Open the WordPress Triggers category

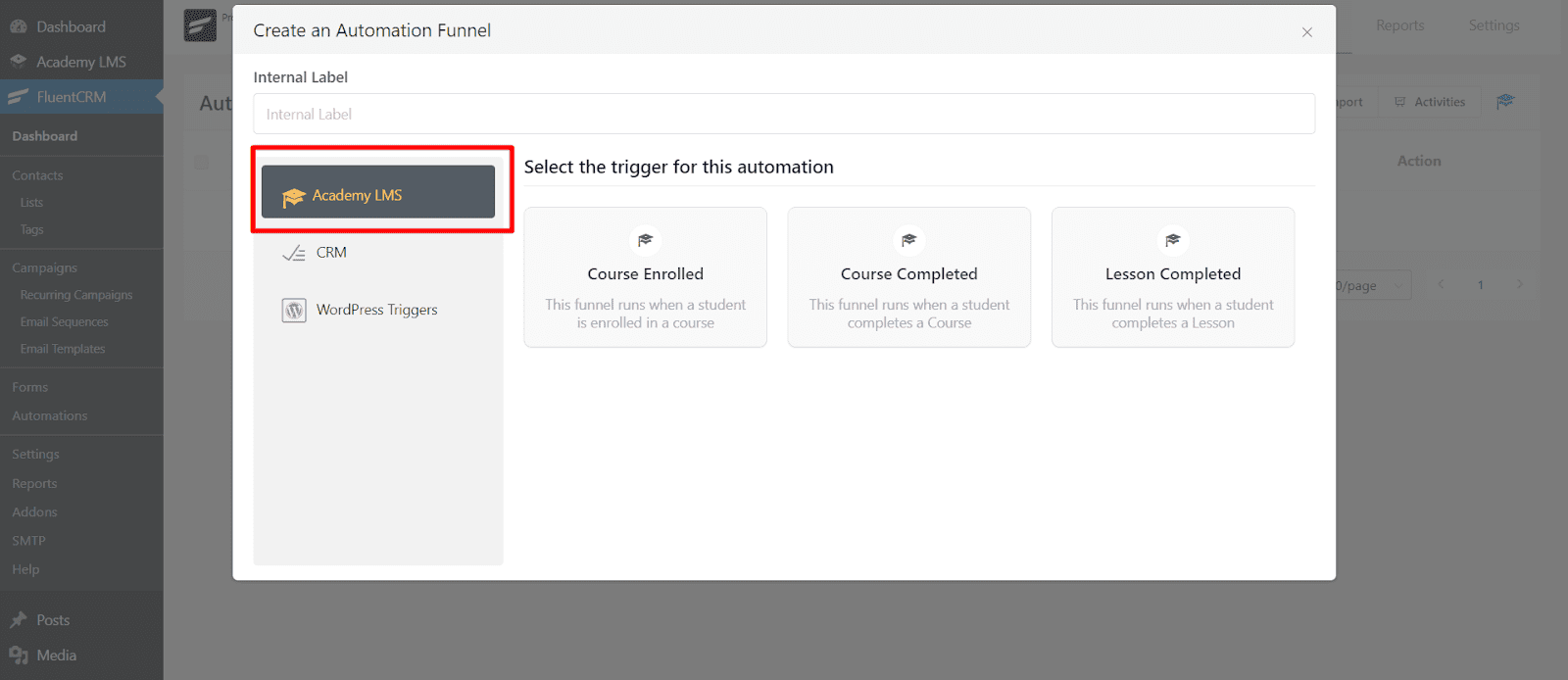[x=377, y=310]
